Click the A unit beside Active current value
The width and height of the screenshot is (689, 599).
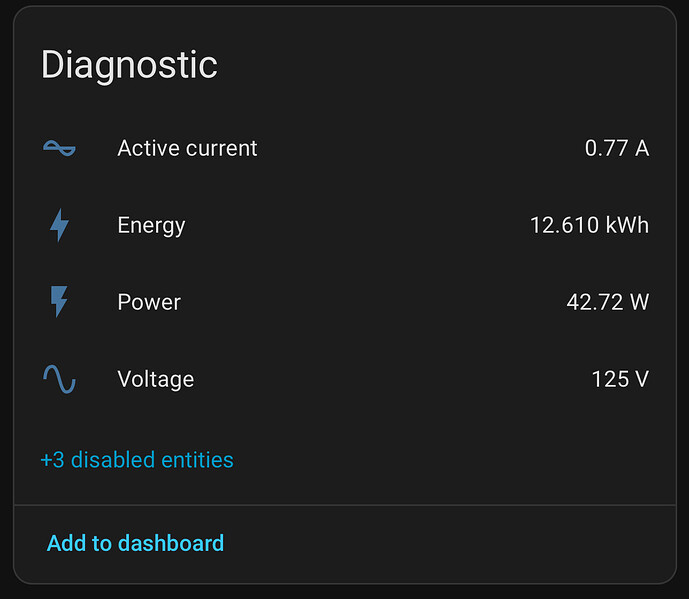(x=642, y=148)
